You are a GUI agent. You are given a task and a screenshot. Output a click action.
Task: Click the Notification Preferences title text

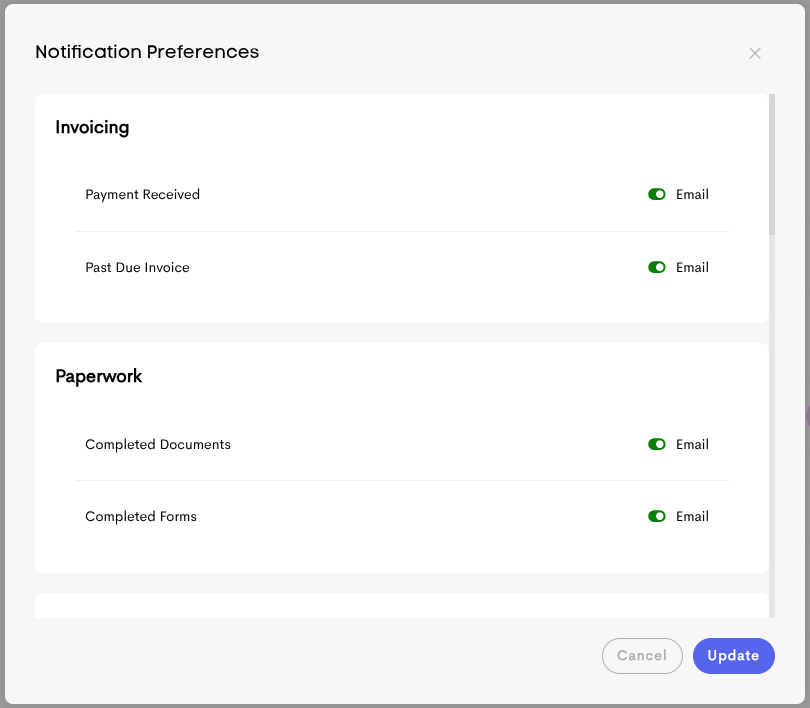[147, 52]
